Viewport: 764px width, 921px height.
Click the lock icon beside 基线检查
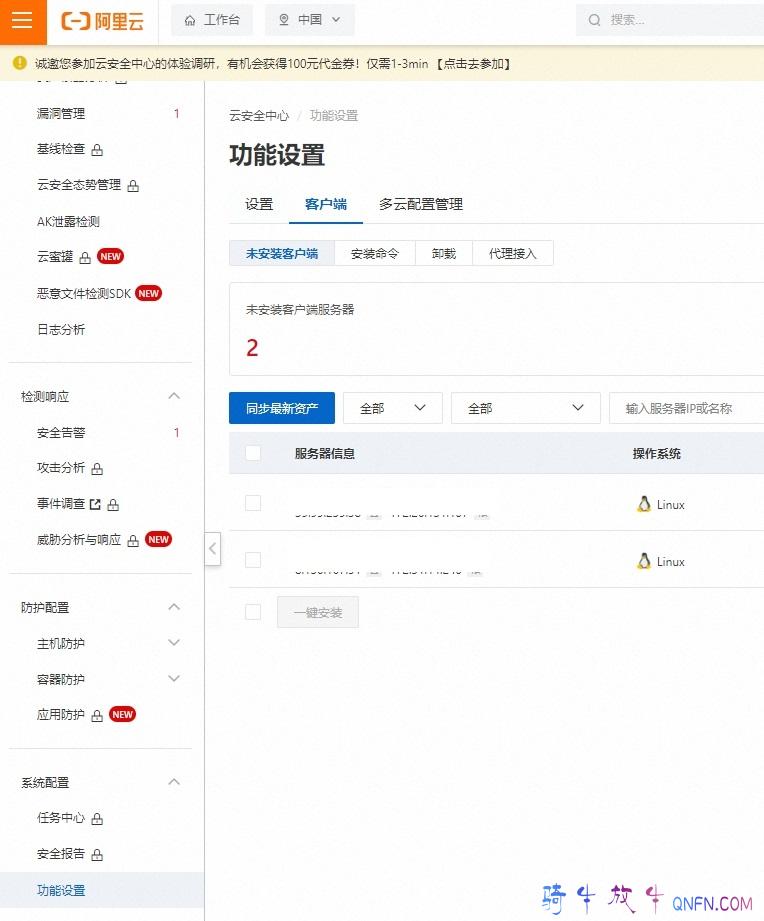coord(98,150)
